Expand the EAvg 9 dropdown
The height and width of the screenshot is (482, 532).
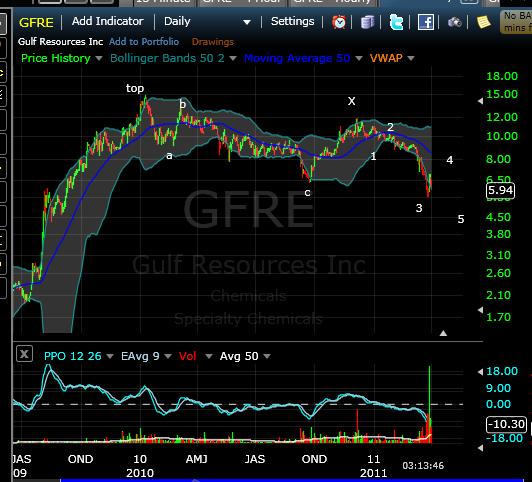[168, 356]
